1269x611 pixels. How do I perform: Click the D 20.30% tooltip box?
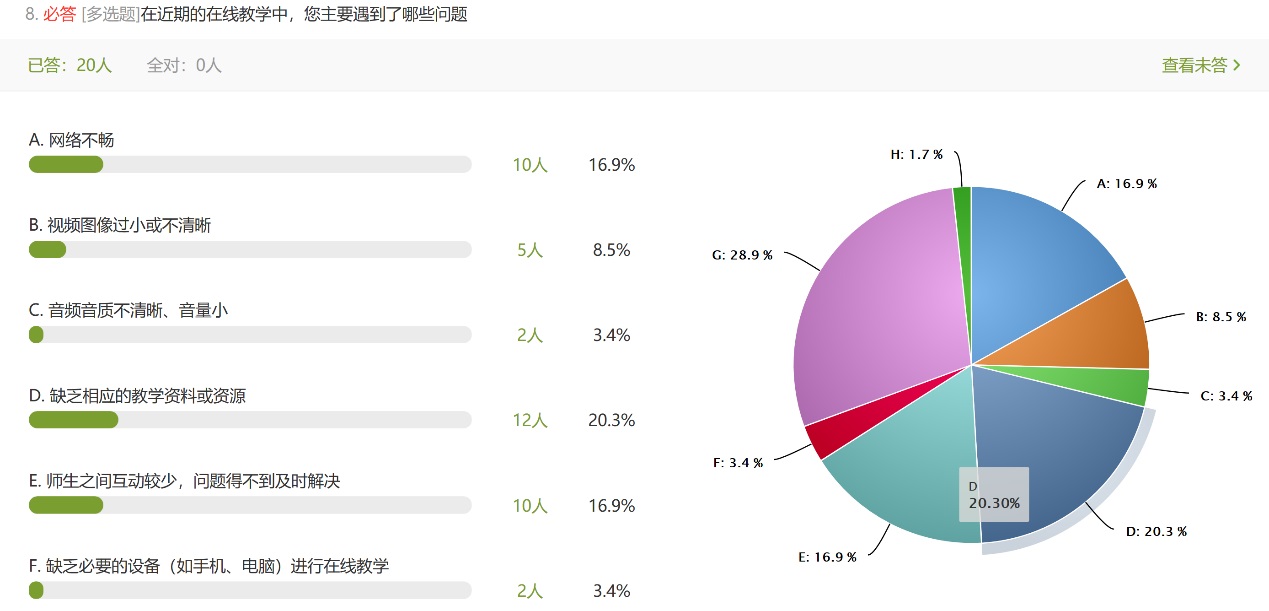pos(994,494)
